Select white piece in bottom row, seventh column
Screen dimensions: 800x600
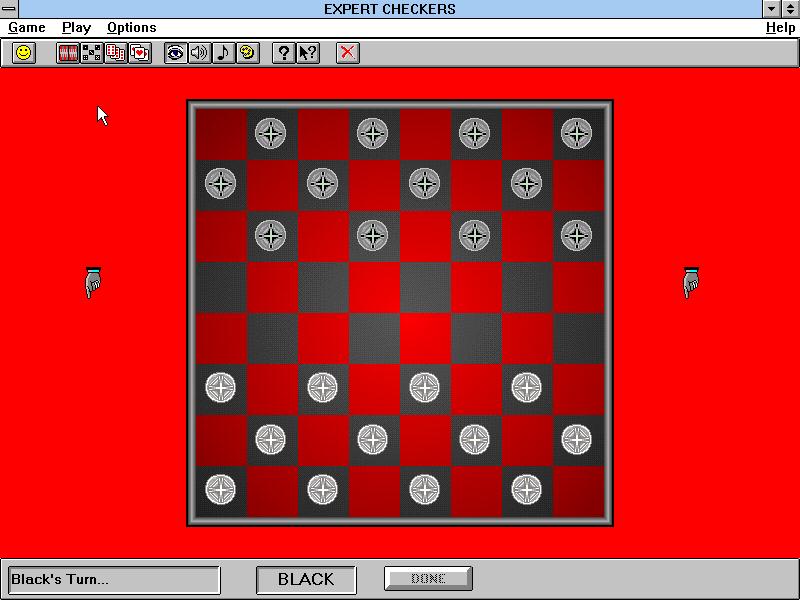527,489
